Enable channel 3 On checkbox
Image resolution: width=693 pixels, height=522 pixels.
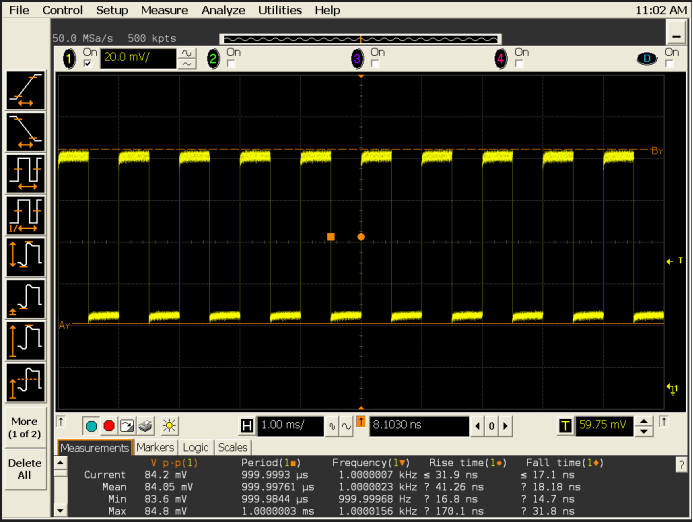coord(375,64)
